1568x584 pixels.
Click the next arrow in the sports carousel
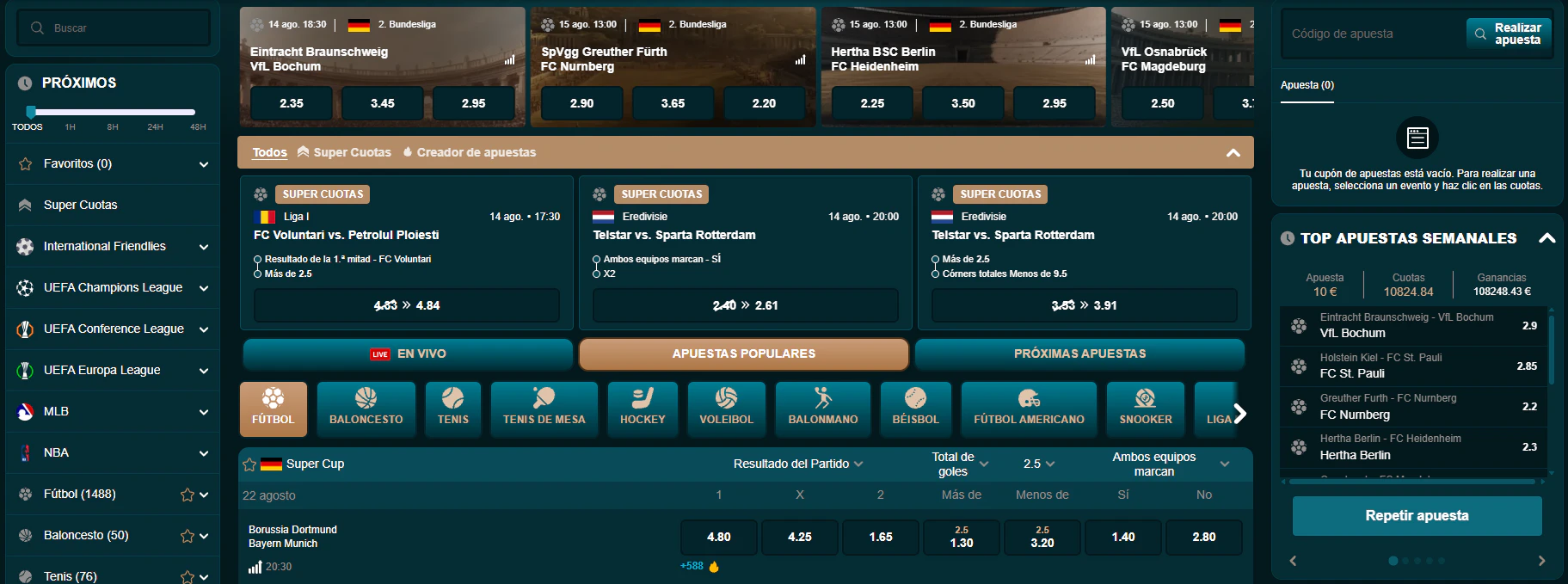[x=1239, y=414]
